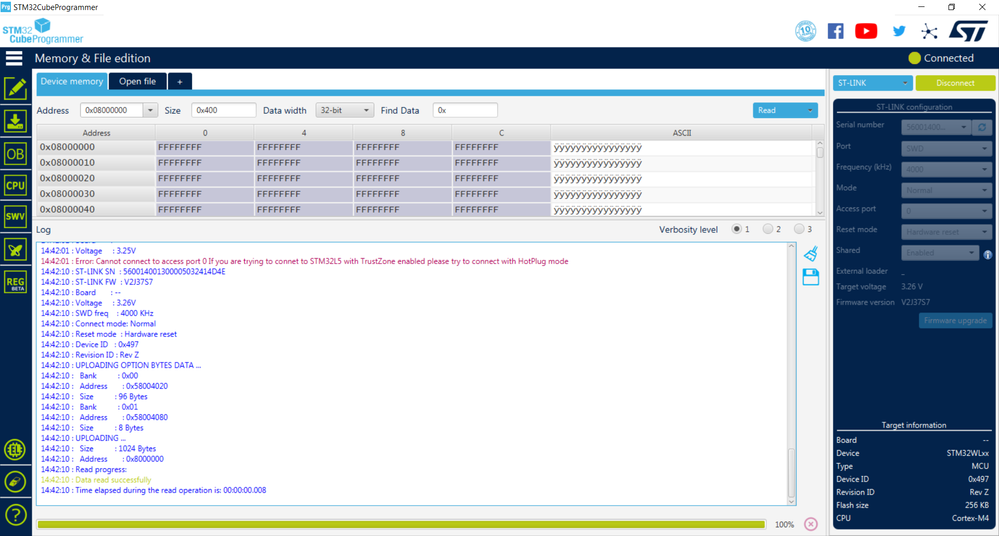This screenshot has height=536, width=999.
Task: Click the help question mark icon
Action: pyautogui.click(x=15, y=514)
